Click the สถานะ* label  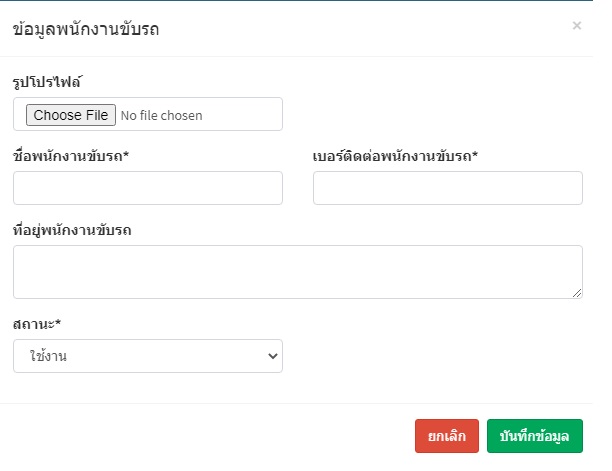37,324
